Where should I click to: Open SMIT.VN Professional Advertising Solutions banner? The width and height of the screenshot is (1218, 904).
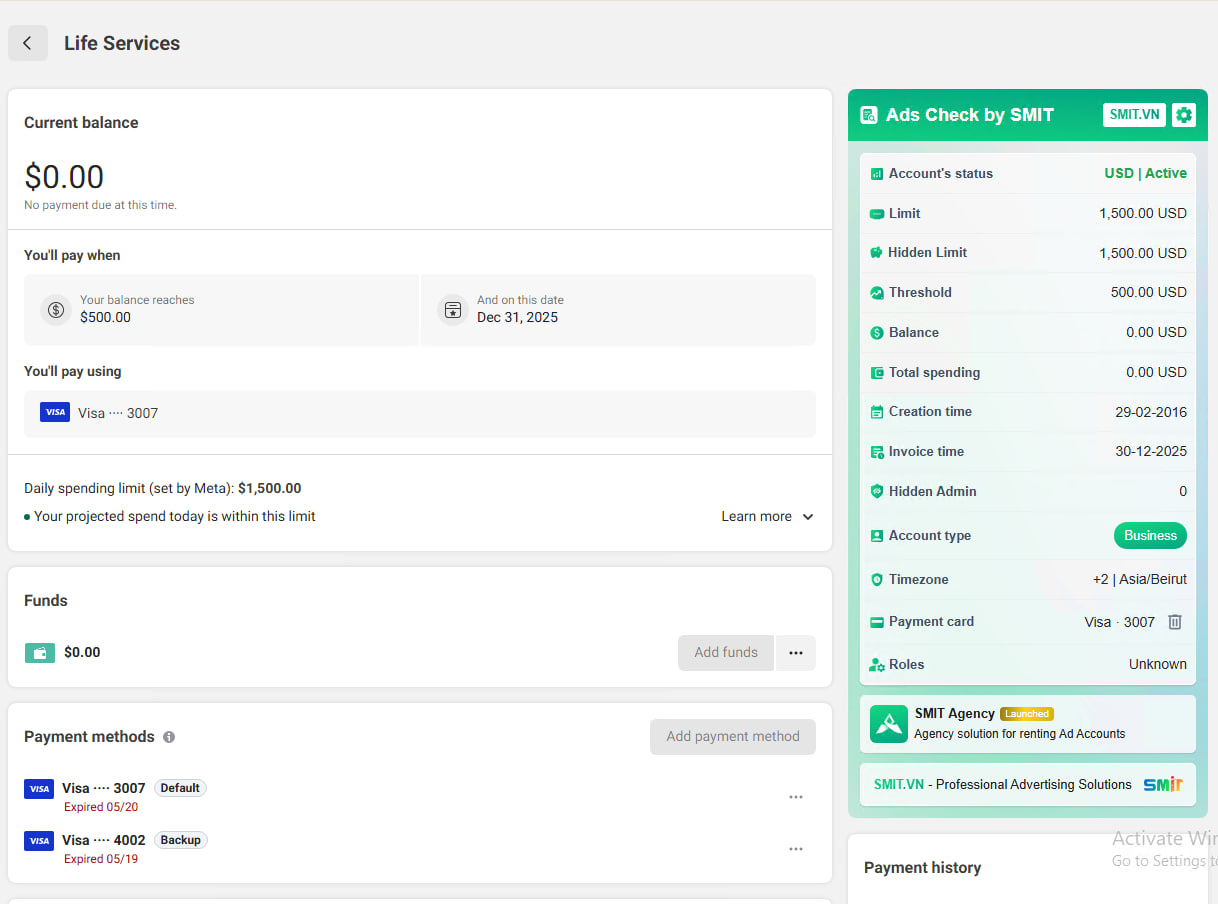tap(1027, 785)
